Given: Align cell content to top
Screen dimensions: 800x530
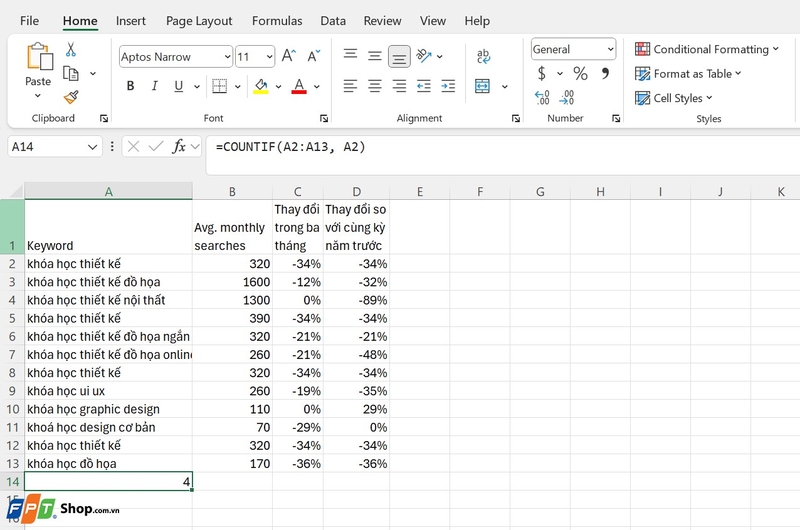Looking at the screenshot, I should click(350, 54).
